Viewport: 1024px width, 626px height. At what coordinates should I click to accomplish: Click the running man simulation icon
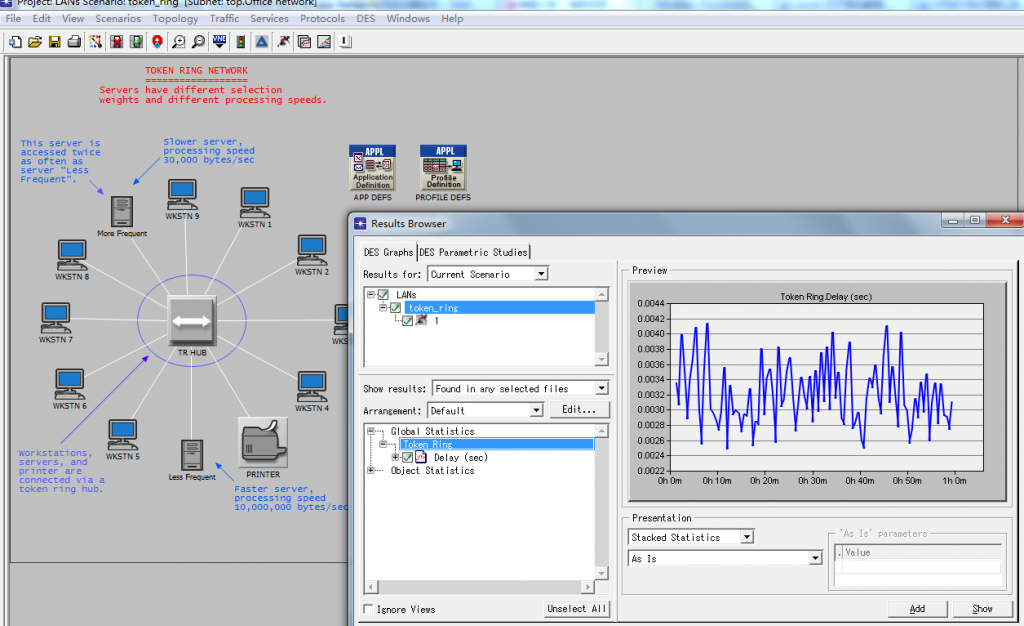283,42
